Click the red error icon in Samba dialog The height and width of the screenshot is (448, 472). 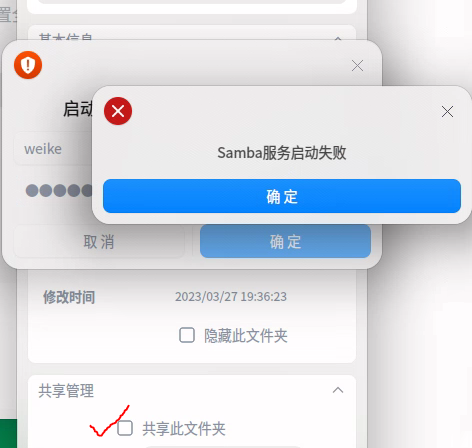pos(118,111)
